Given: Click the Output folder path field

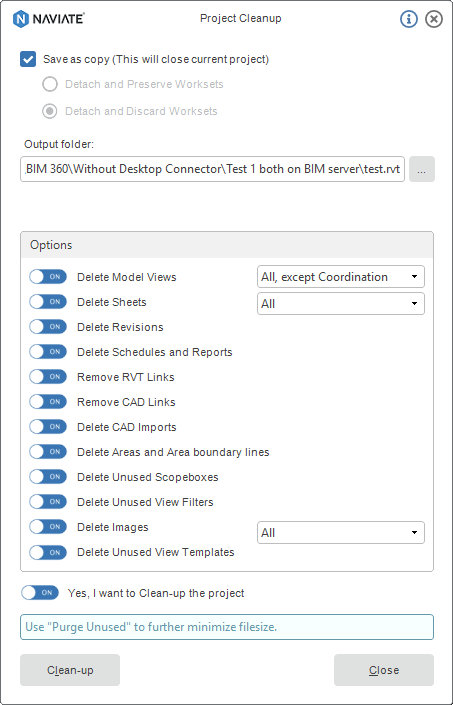Looking at the screenshot, I should (212, 169).
